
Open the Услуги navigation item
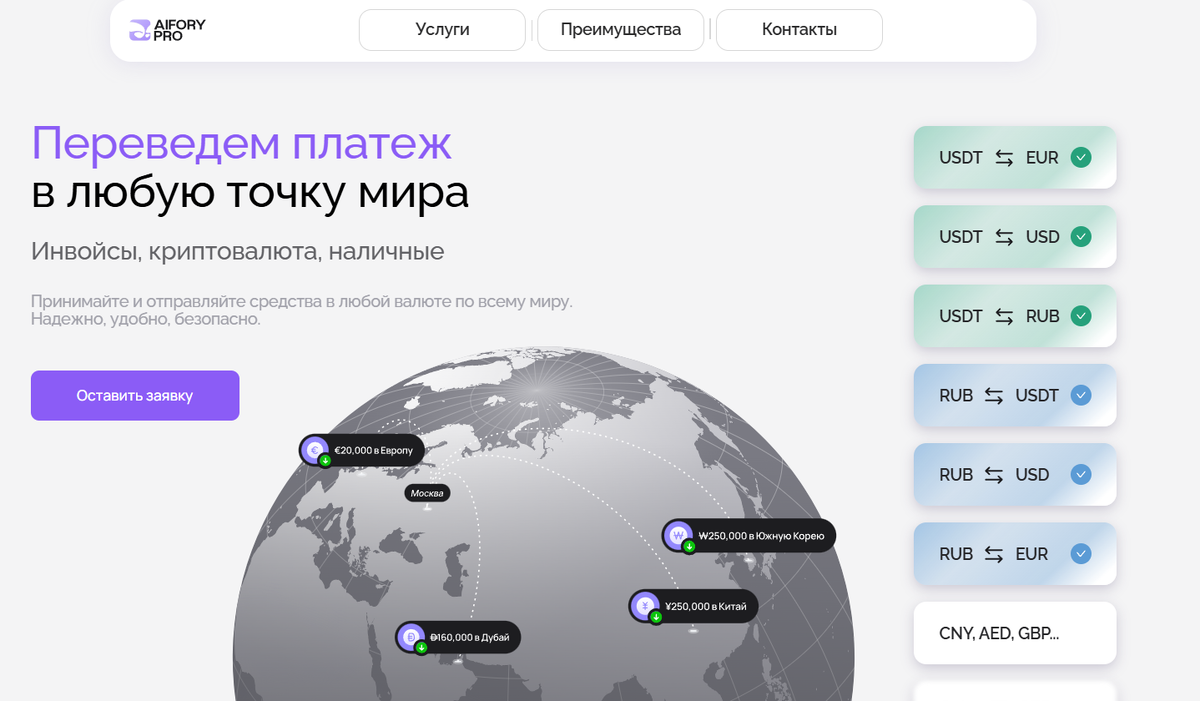pos(441,29)
